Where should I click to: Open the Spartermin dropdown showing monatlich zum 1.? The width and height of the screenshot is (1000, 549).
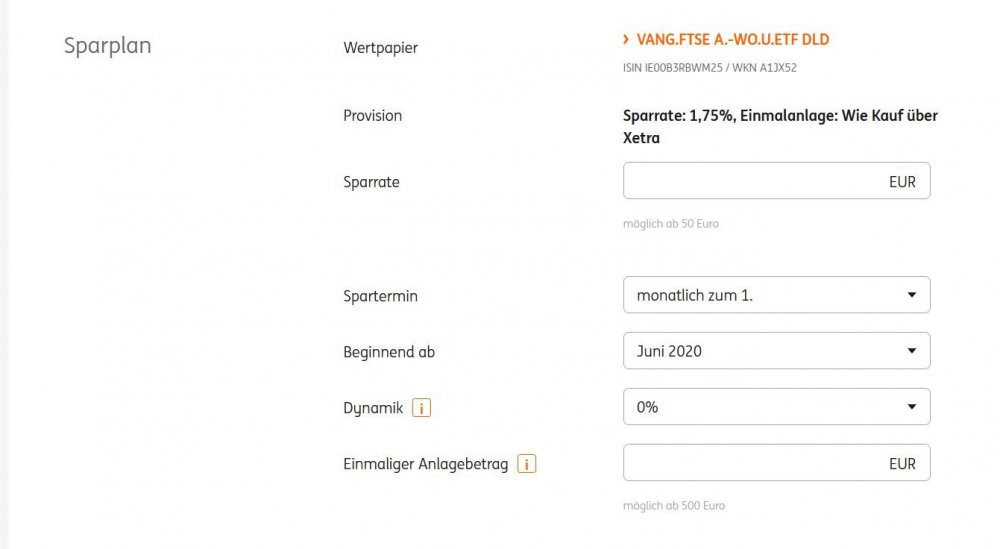[765, 295]
